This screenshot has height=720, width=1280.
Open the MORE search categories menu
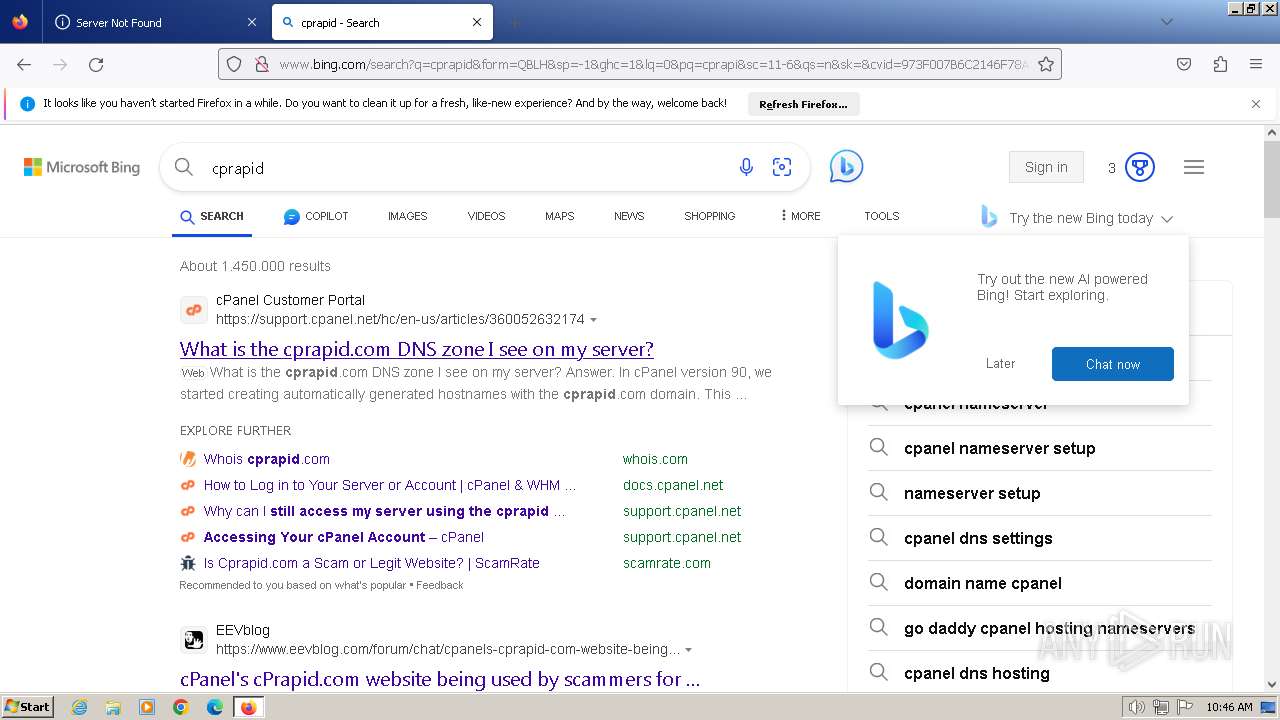coord(800,216)
